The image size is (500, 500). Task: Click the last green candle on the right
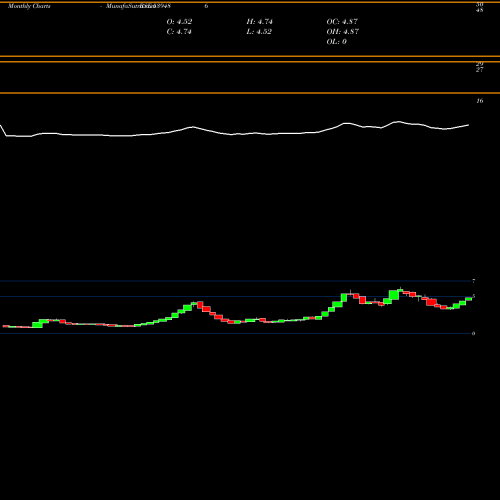click(x=469, y=299)
